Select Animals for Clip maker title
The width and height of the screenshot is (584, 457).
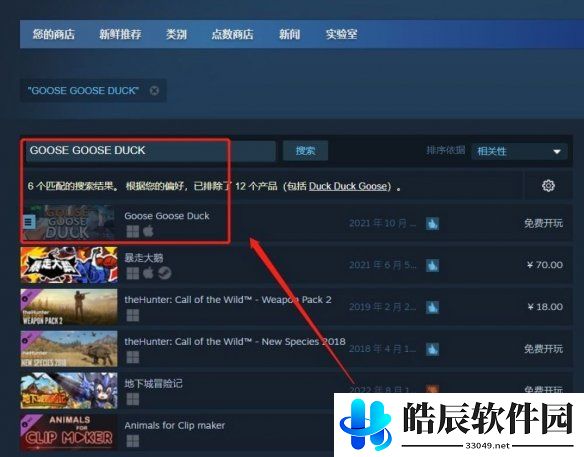click(175, 425)
